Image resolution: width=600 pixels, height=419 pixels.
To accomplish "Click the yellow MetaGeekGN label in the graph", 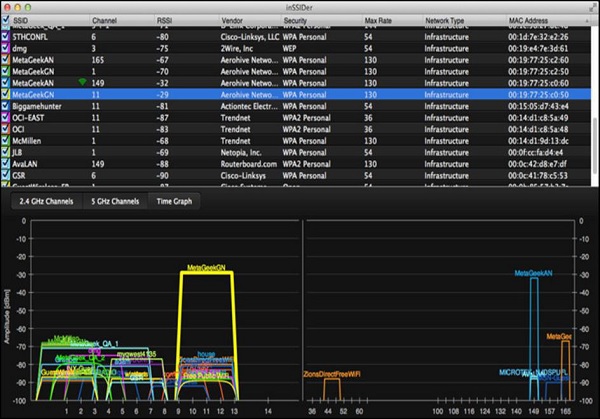I will (x=205, y=267).
